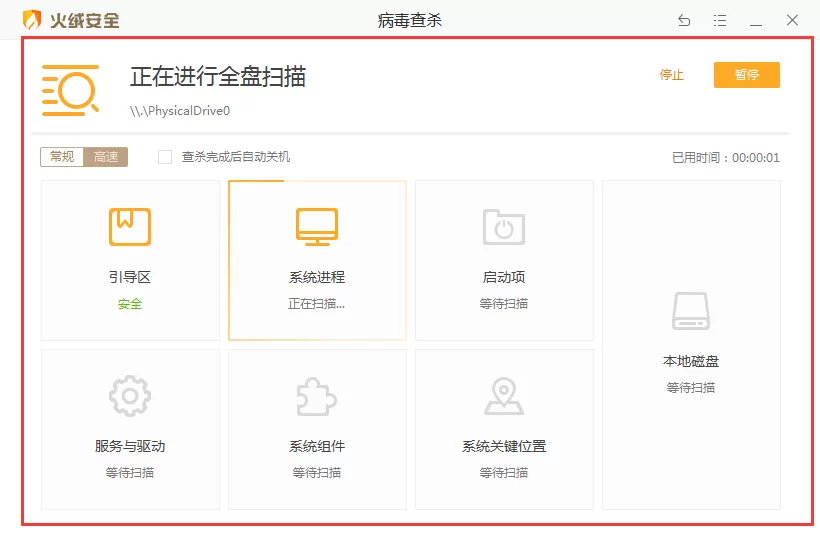Select the 系统组件 puzzle piece icon
This screenshot has height=540, width=820.
pyautogui.click(x=317, y=396)
